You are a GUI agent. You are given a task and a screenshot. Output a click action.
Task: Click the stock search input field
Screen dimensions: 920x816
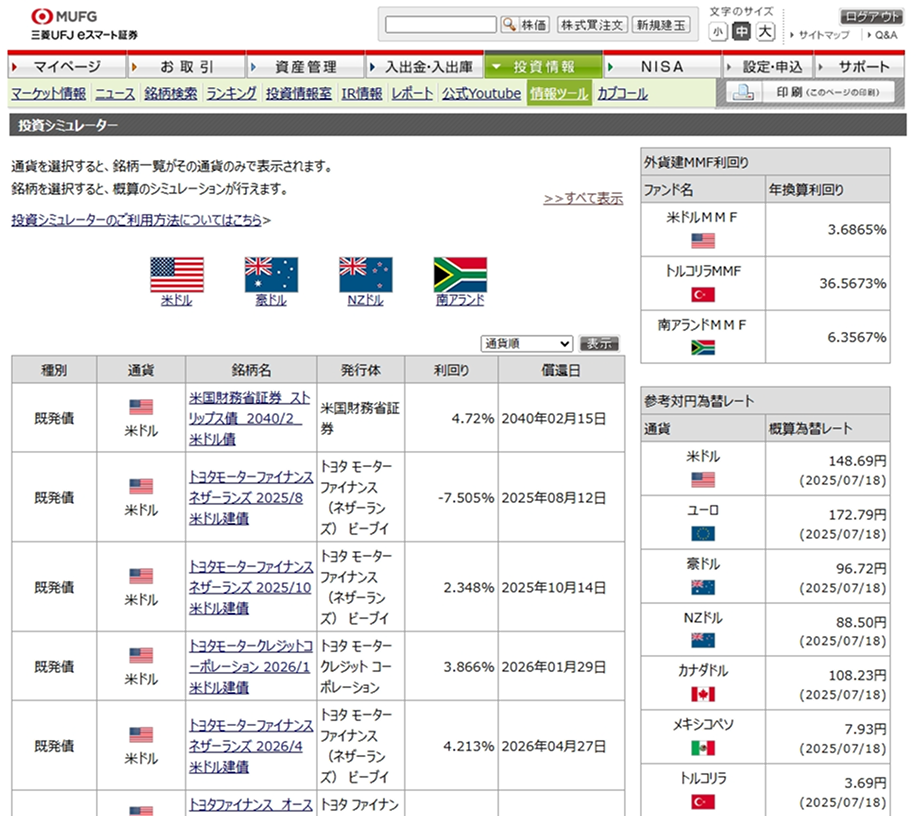coord(440,24)
